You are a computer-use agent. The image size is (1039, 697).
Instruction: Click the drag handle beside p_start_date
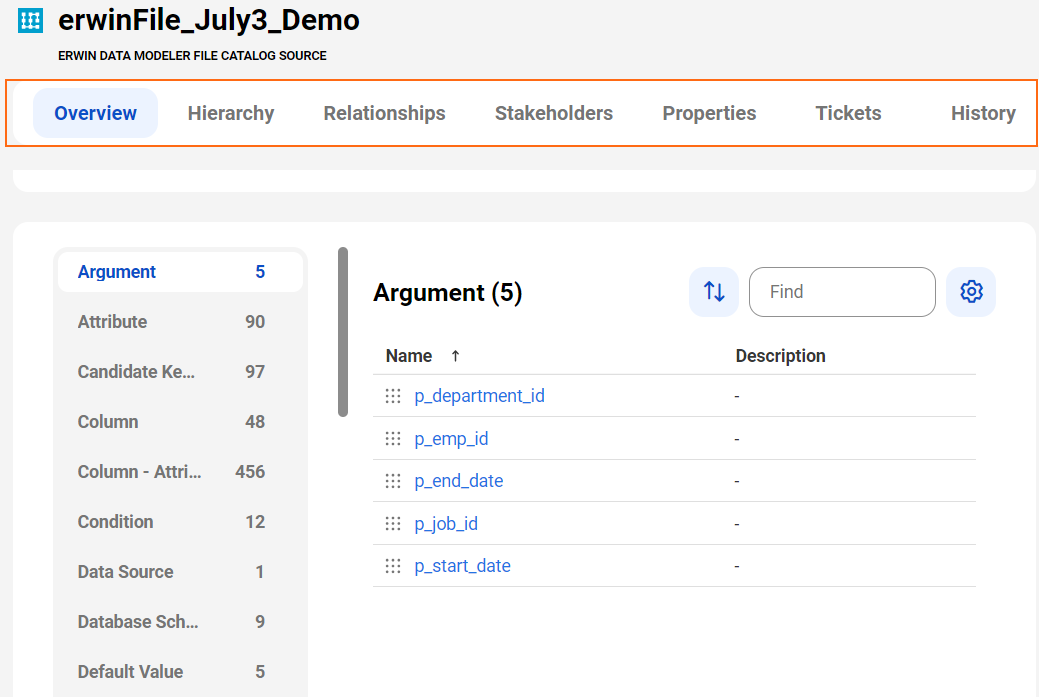pyautogui.click(x=393, y=566)
